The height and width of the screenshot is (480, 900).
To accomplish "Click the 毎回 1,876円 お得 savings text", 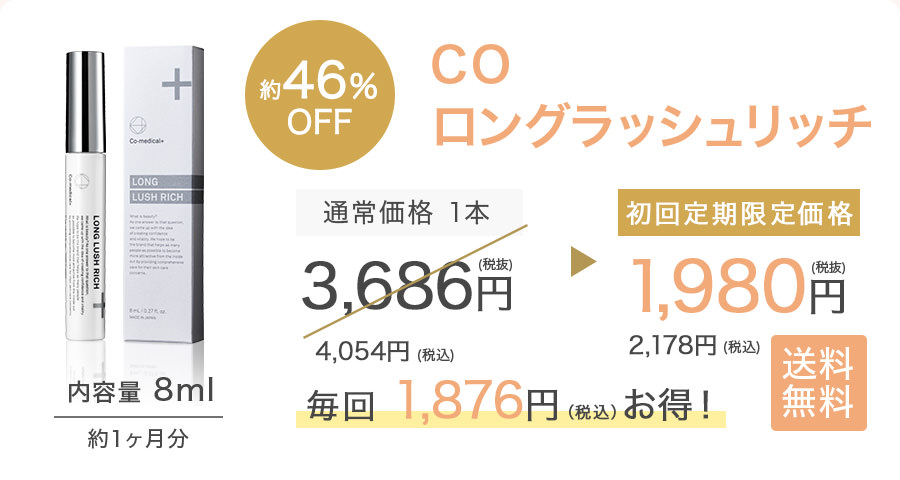I will click(510, 403).
